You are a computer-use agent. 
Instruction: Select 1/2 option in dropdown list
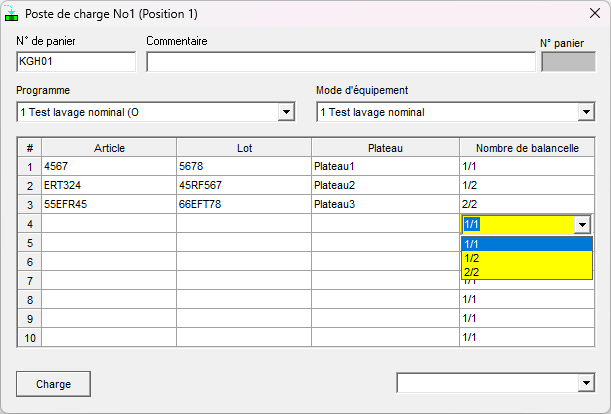coord(526,258)
